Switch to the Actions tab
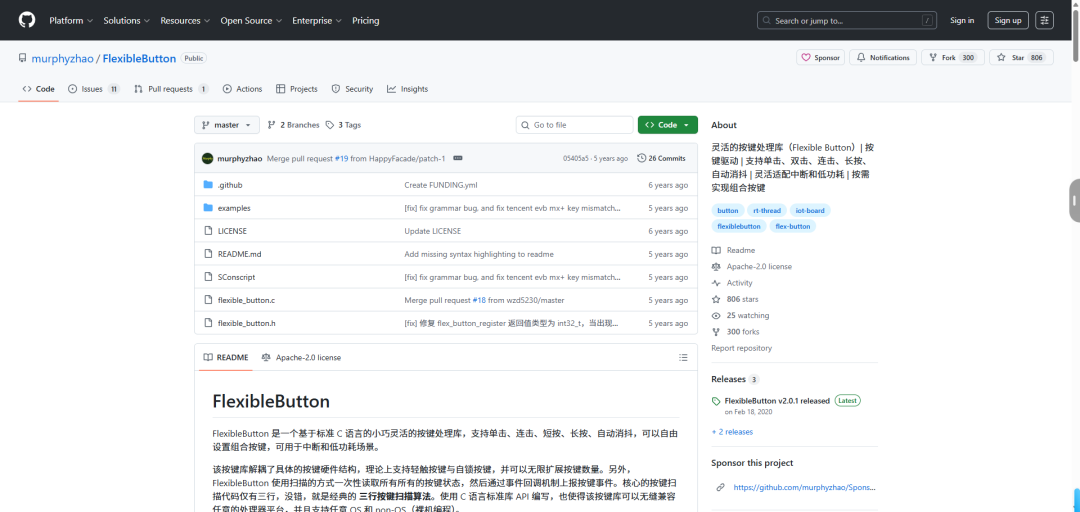Screen dimensions: 1080x512 pos(242,89)
